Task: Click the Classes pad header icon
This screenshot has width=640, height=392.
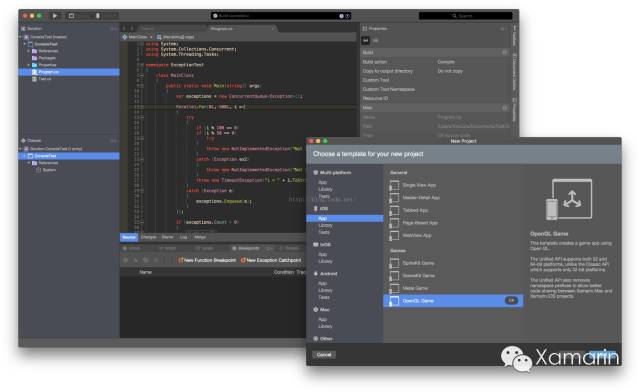Action: coord(23,140)
